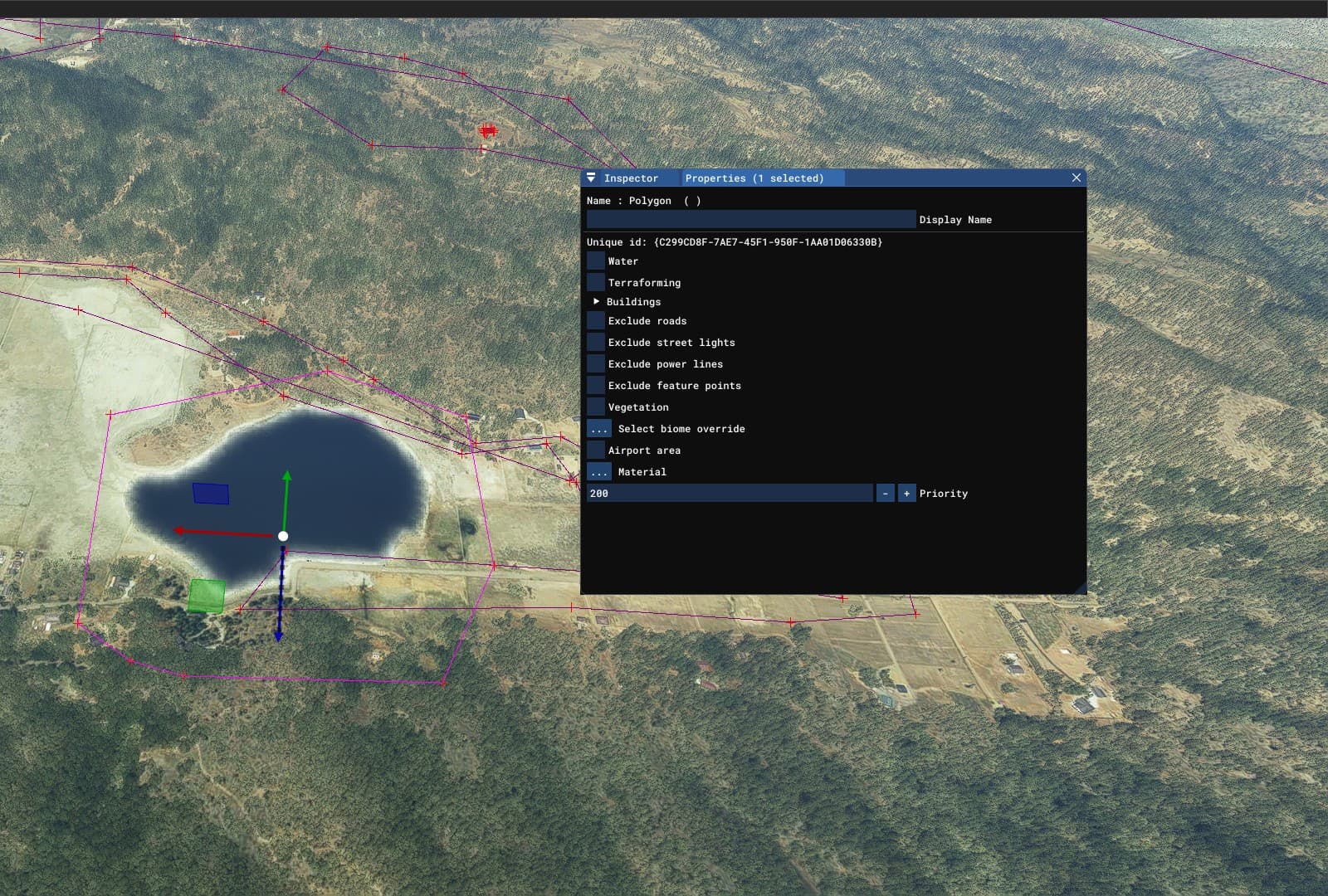Check the Vegetation option

tap(596, 407)
